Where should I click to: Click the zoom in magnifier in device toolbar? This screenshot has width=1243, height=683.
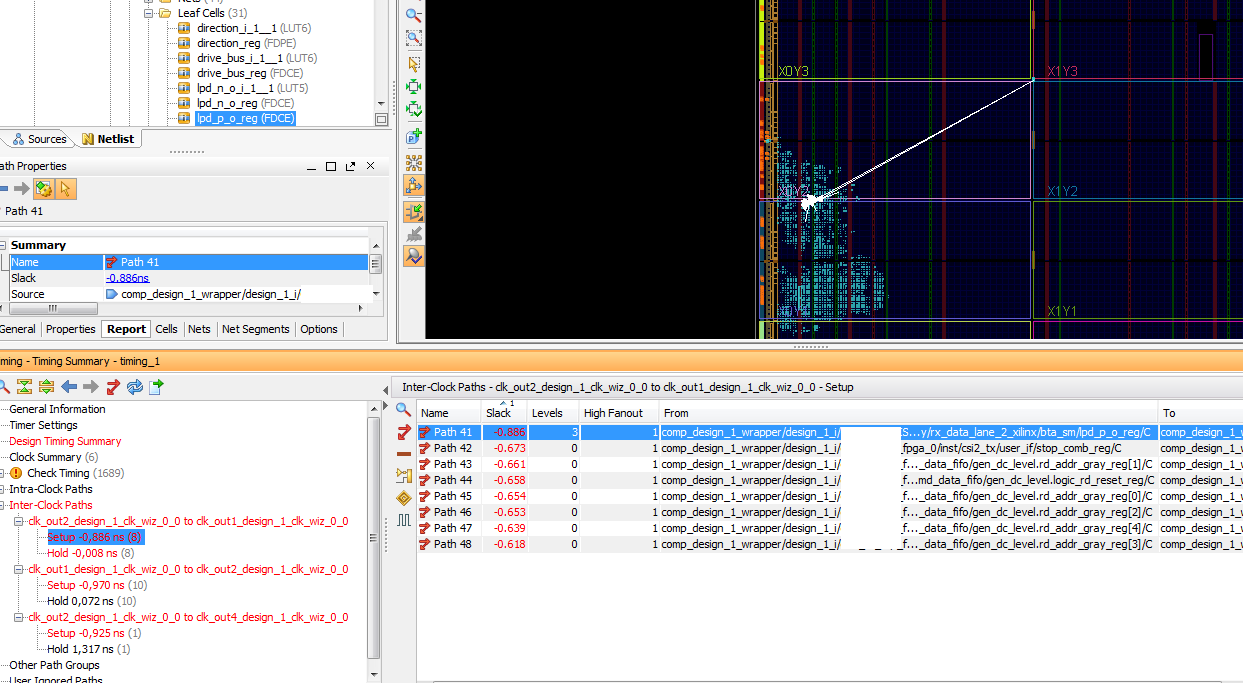click(413, 15)
